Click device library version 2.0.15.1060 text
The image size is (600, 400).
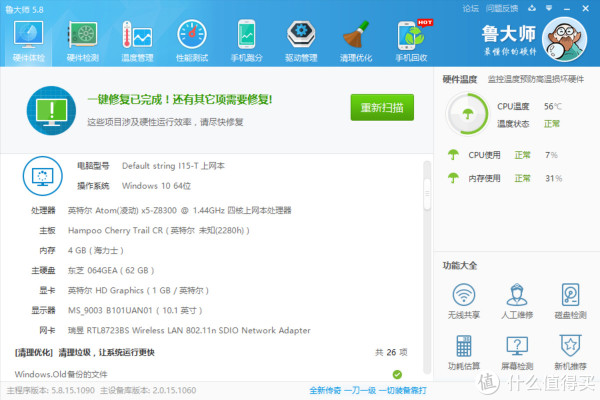click(x=148, y=390)
